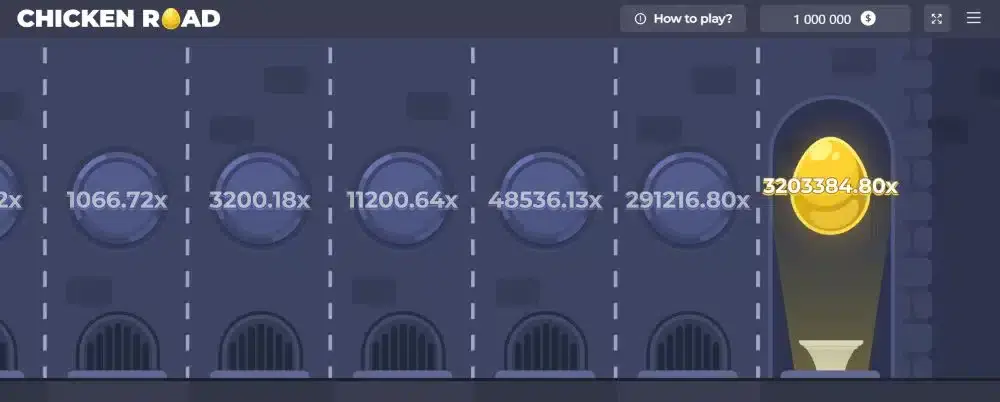Click the sewer grate below 1066.72x
Image resolution: width=1000 pixels, height=402 pixels.
(x=117, y=342)
